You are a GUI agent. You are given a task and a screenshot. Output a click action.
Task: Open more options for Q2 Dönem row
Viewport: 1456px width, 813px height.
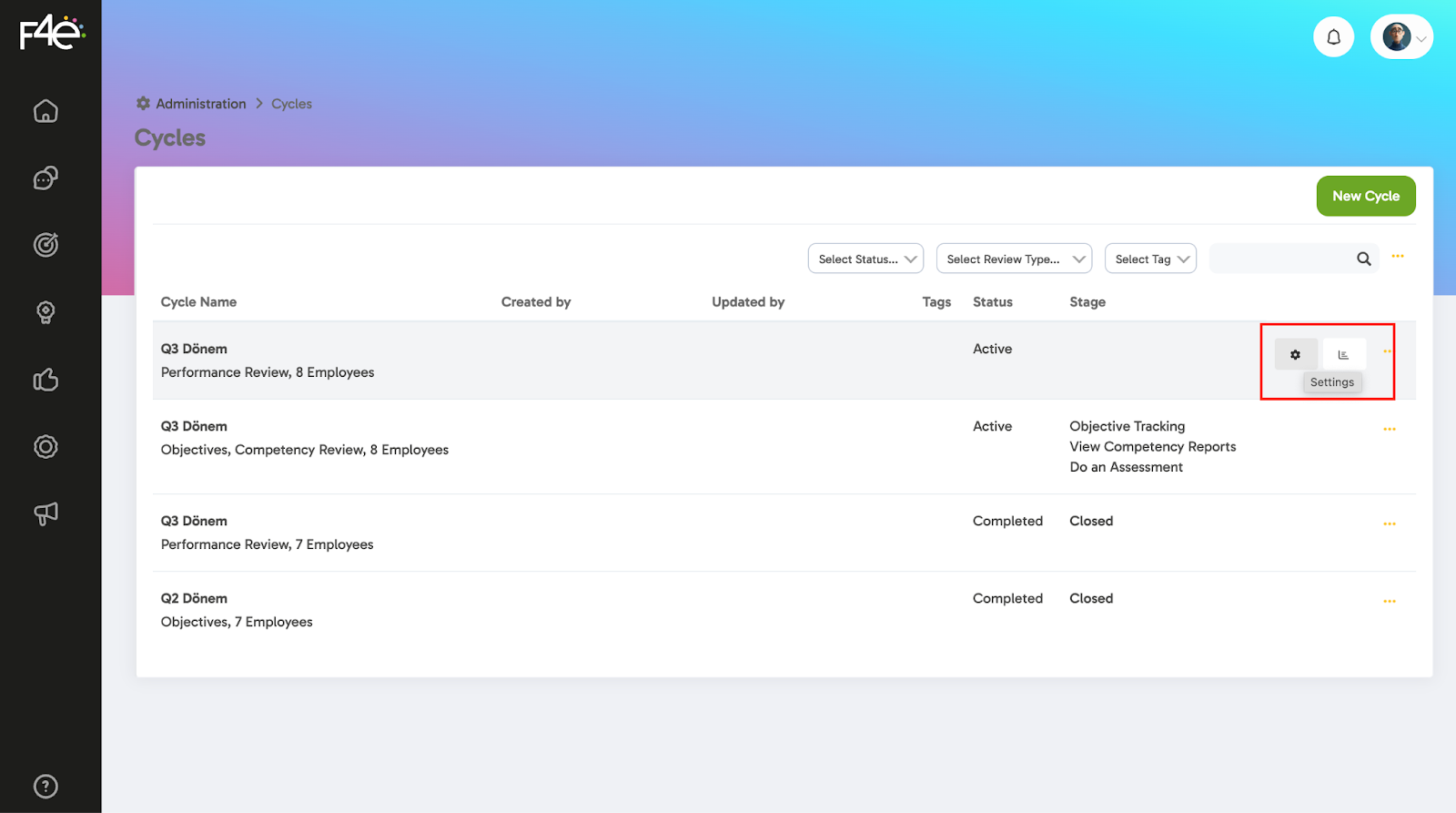point(1389,601)
